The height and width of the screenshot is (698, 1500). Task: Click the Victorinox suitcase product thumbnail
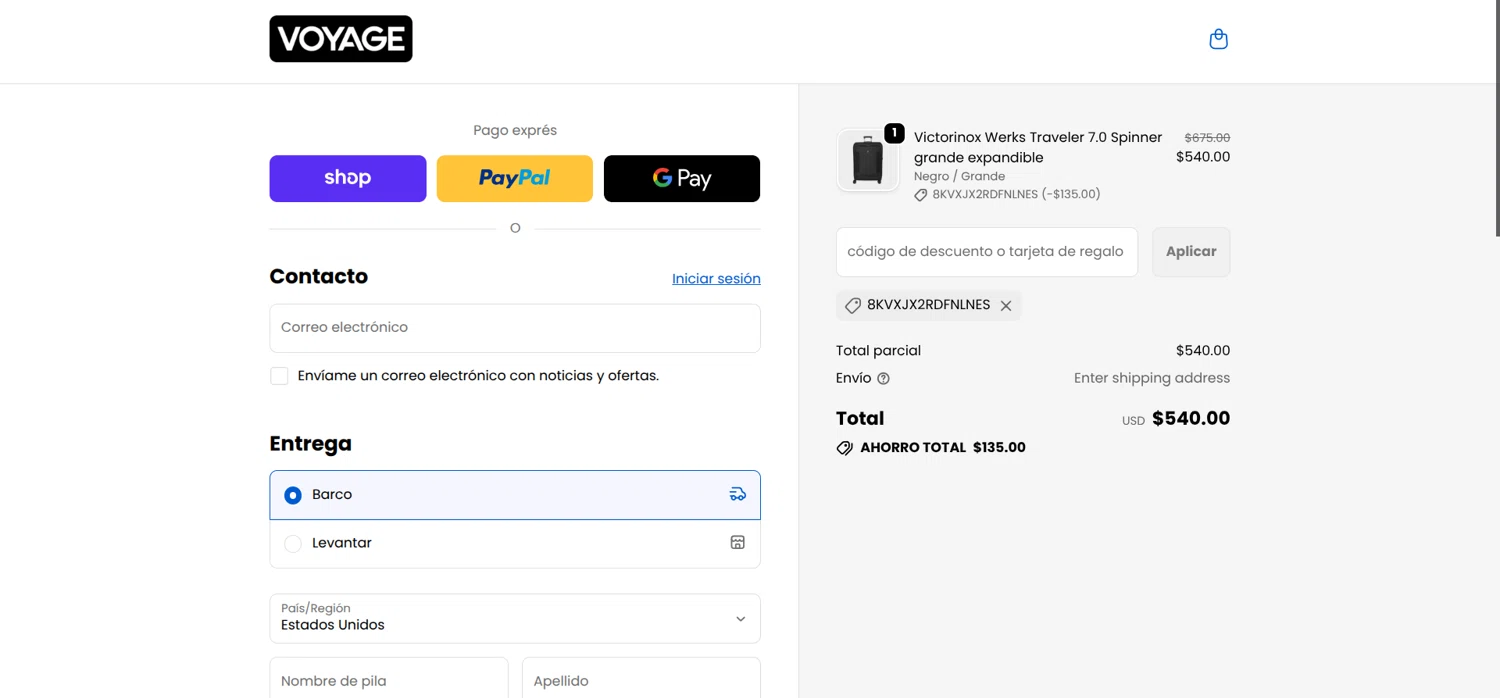pyautogui.click(x=867, y=160)
